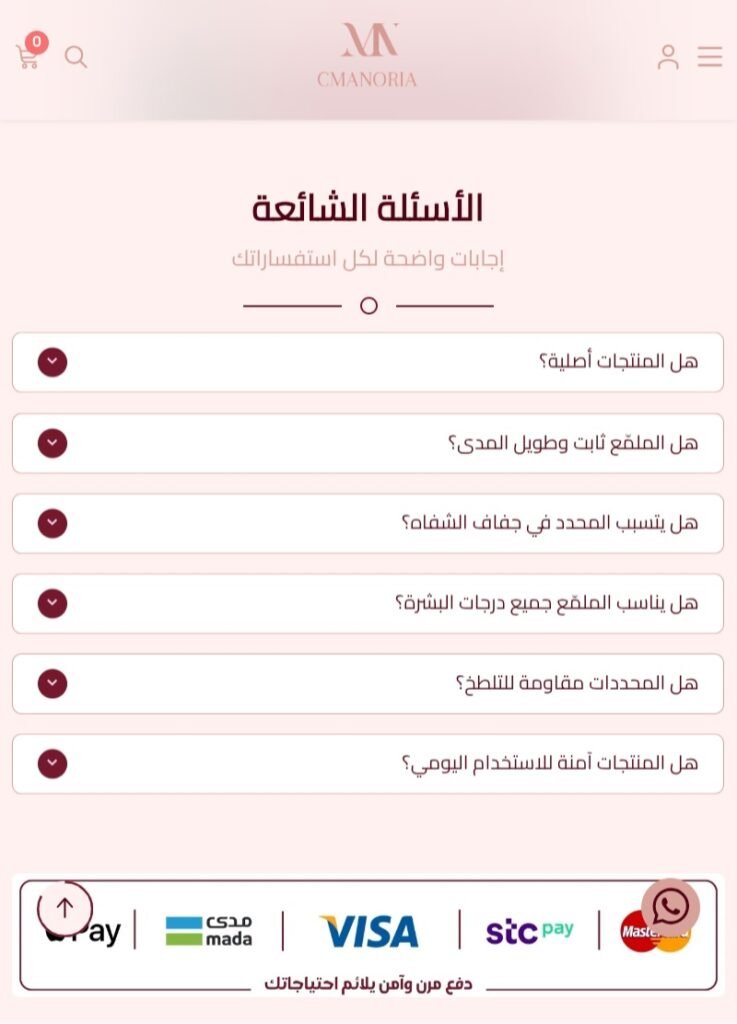Expand chevron for الملمّع ثابت وطويل المدى

click(x=52, y=443)
